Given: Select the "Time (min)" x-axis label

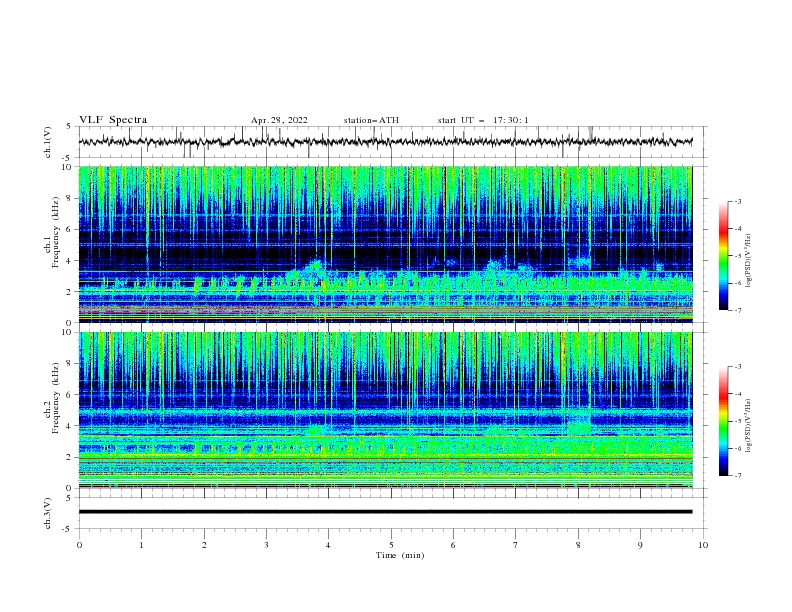Looking at the screenshot, I should coord(400,555).
